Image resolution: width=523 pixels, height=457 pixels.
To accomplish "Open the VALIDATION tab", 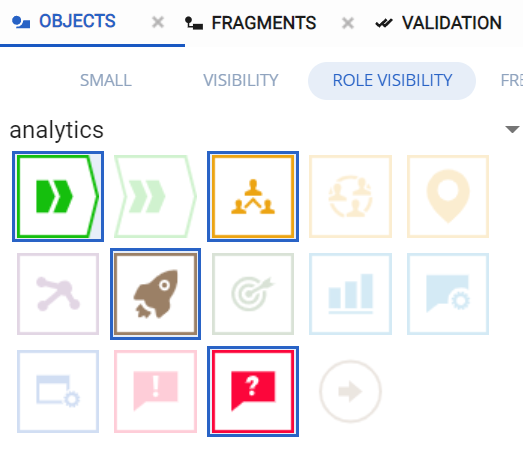I will pos(438,23).
